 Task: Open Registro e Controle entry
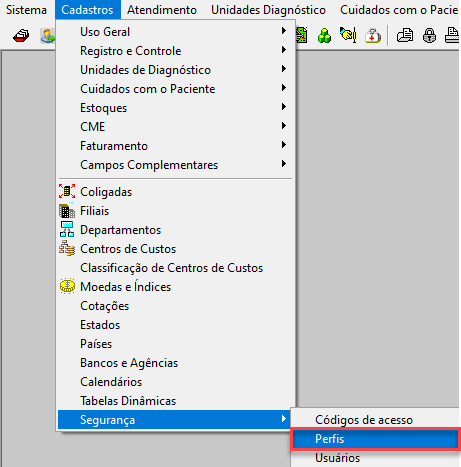175,51
